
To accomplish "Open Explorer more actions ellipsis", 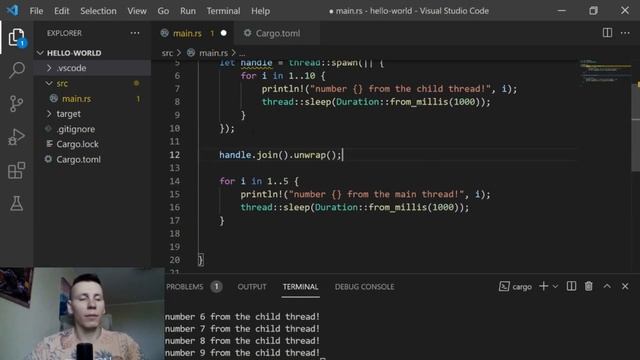I will click(135, 33).
